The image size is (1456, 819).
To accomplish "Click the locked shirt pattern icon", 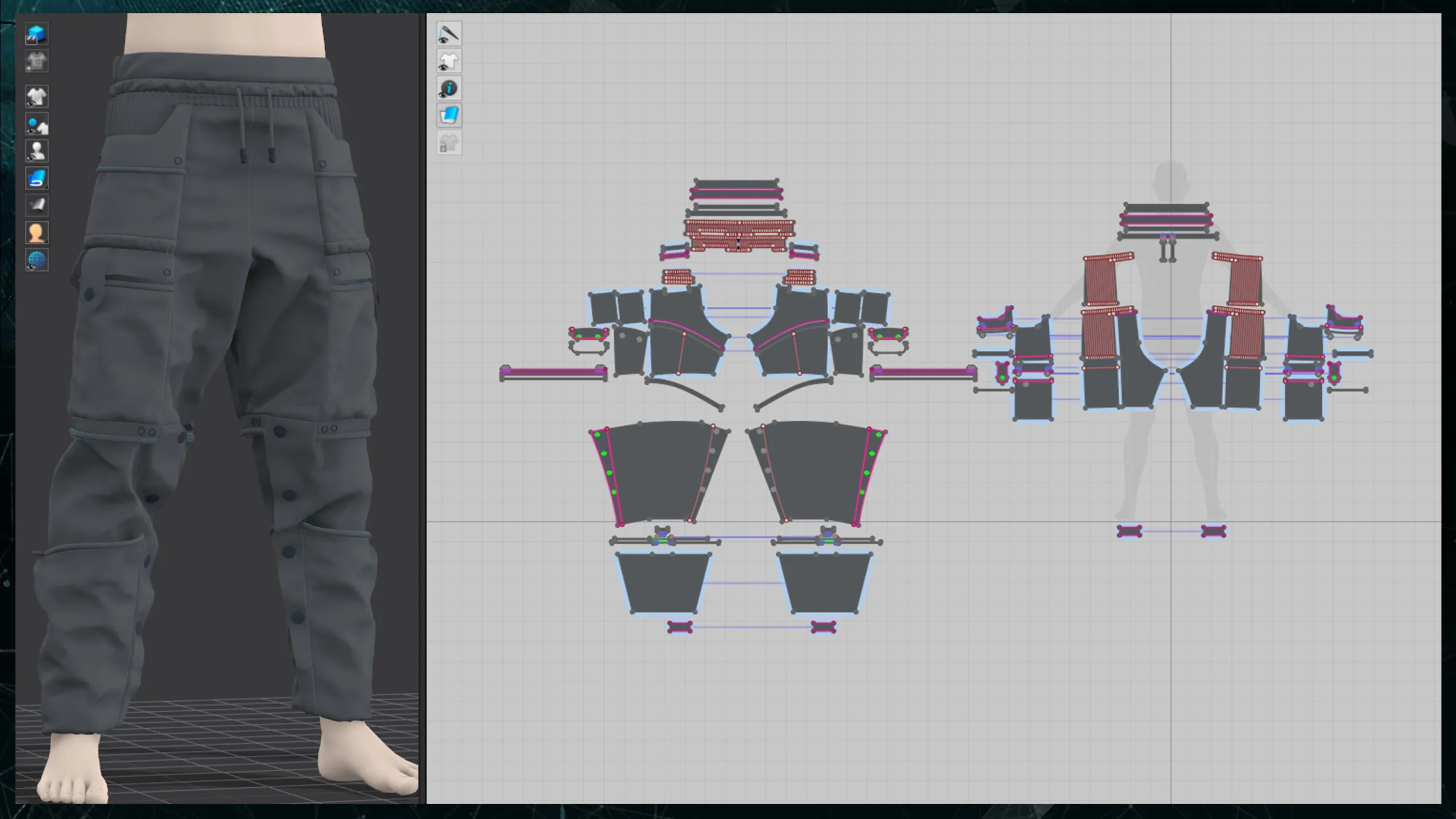I will click(x=449, y=143).
